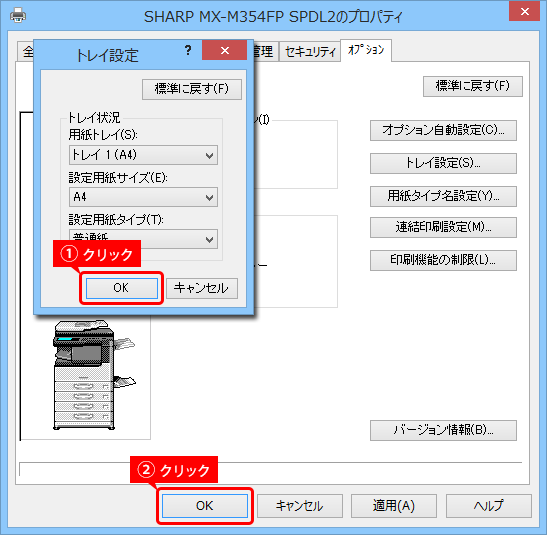Open トレイ設定(S) in the properties window
Screen dimensions: 547x535
coord(443,163)
